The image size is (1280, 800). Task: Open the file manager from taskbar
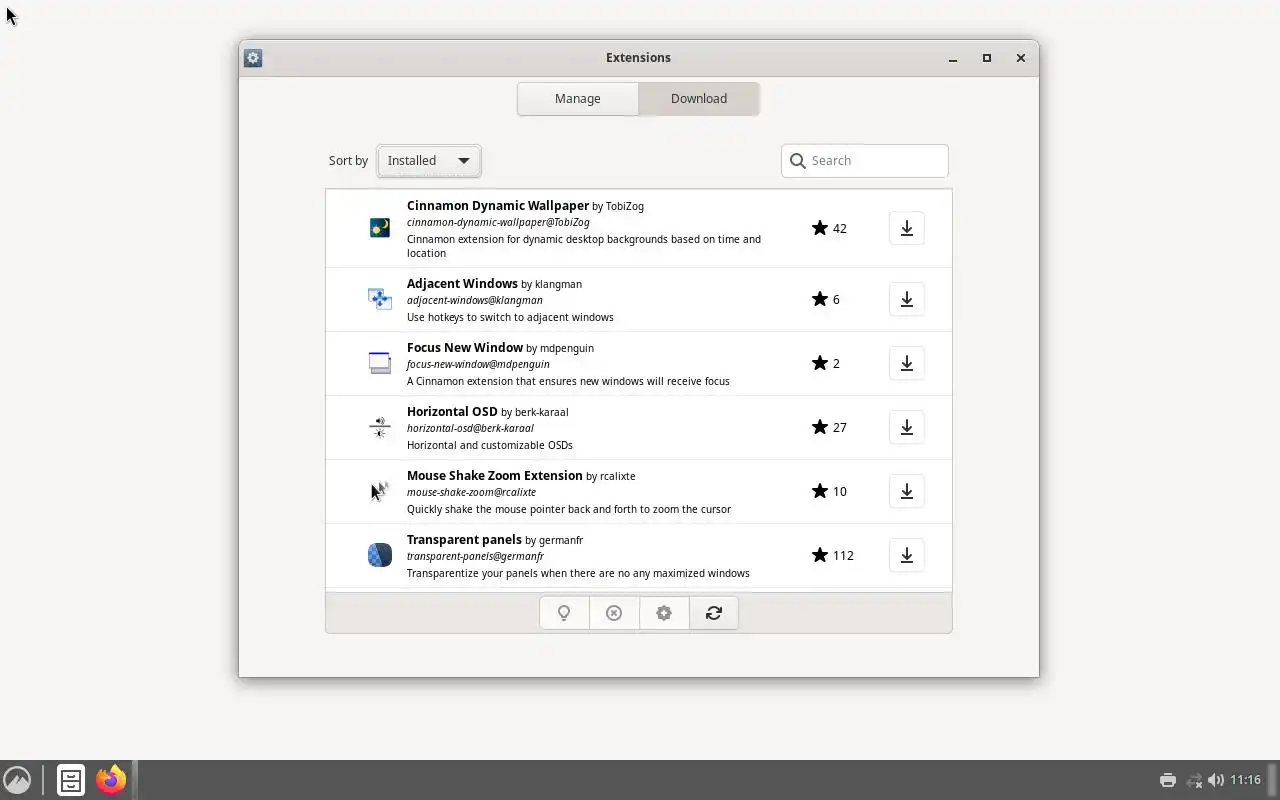71,780
